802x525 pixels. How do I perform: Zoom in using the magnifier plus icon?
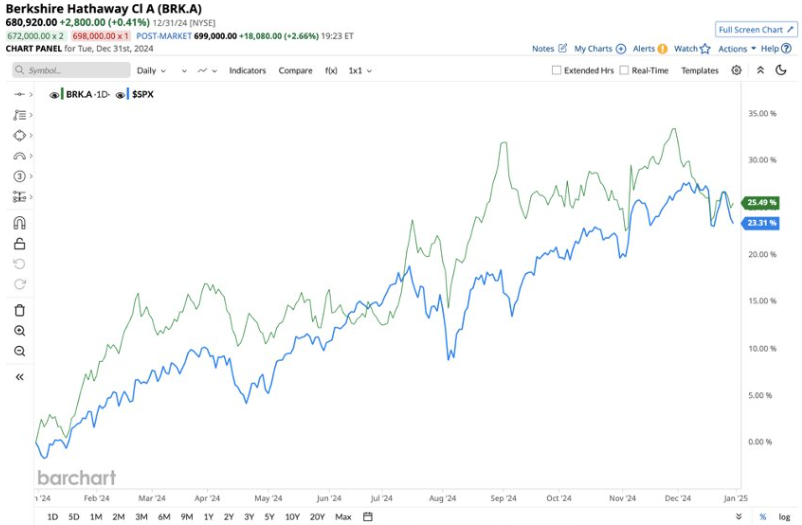pyautogui.click(x=19, y=330)
